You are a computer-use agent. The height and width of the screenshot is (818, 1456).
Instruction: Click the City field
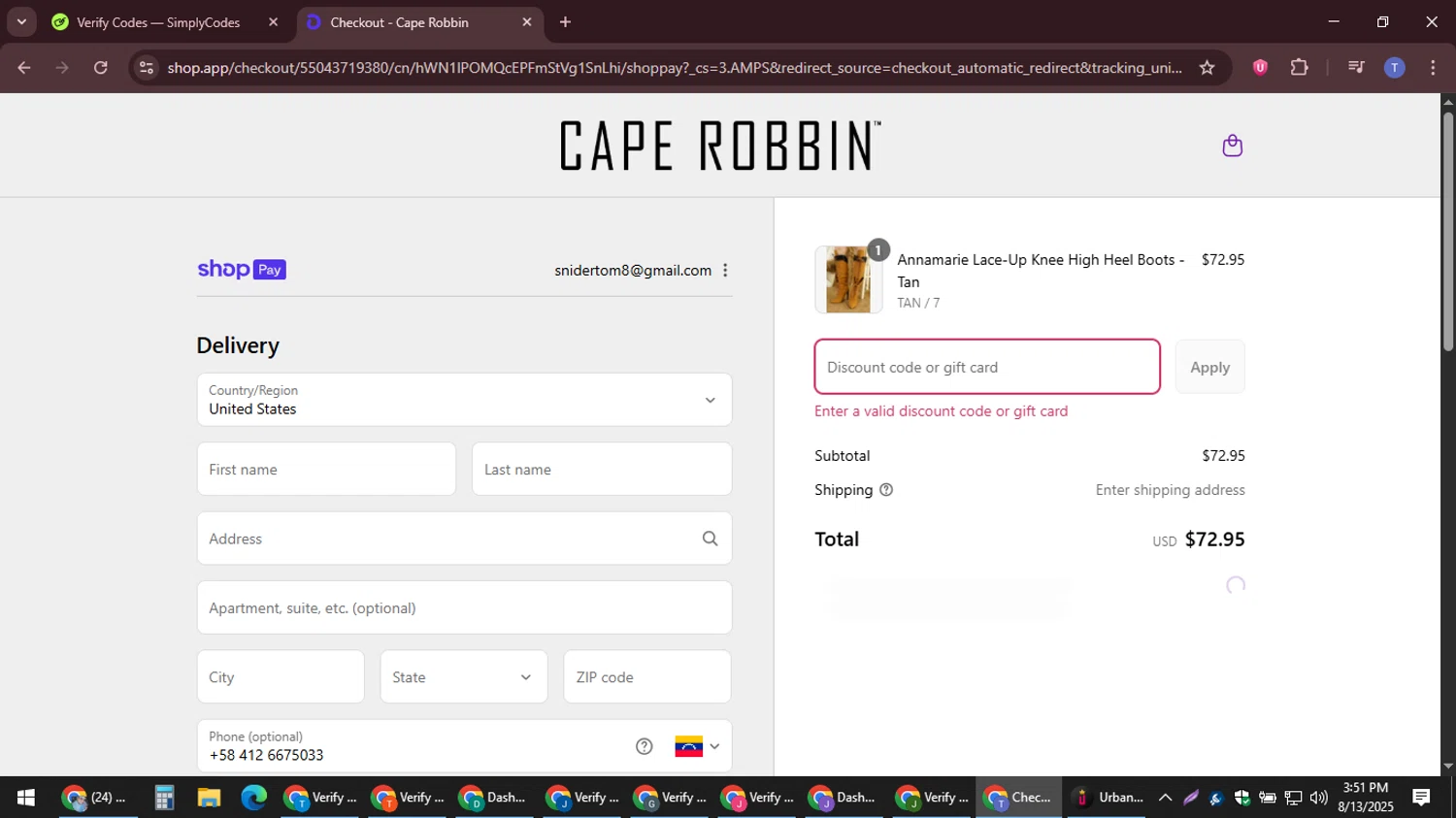(x=281, y=677)
